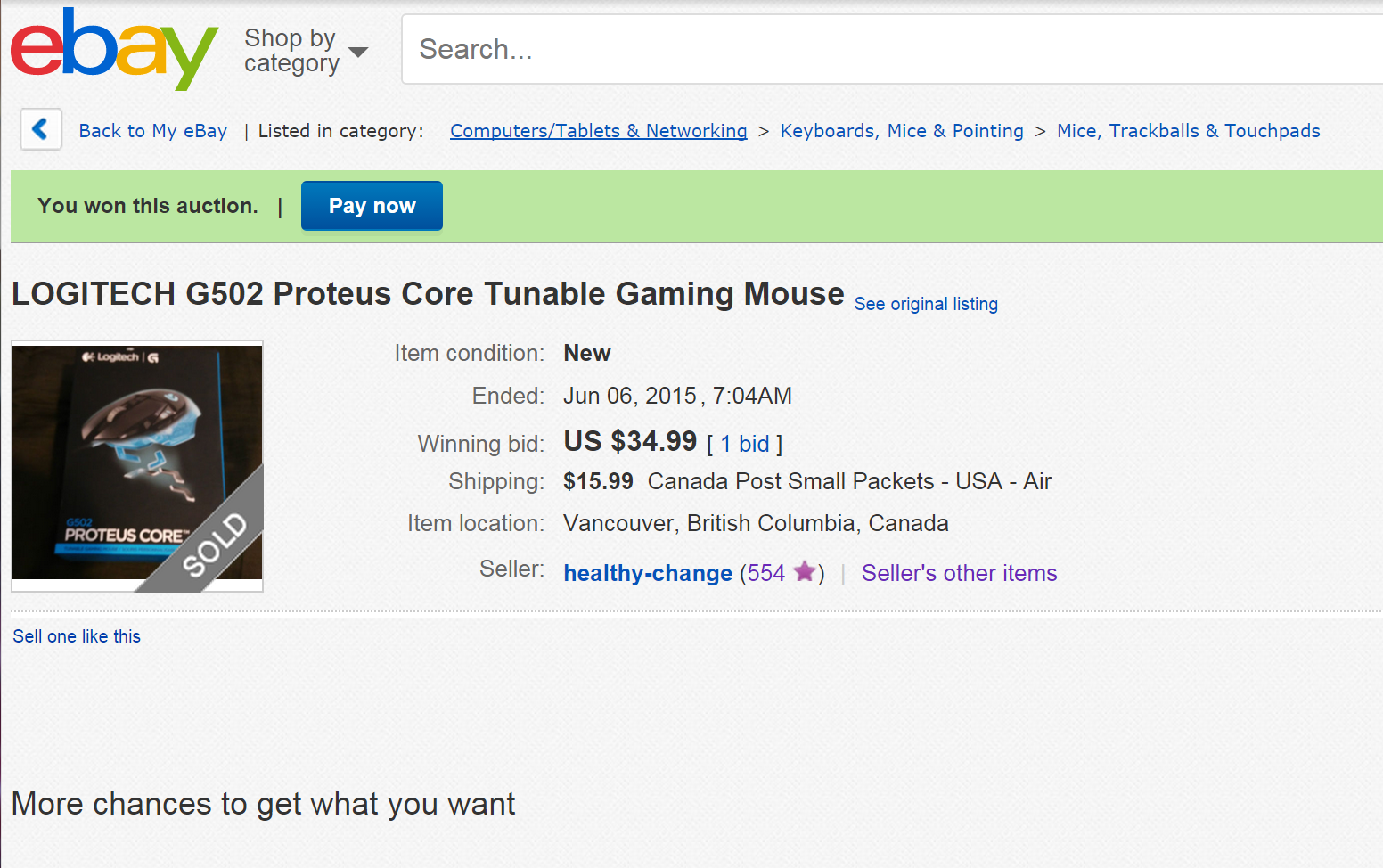Click the seller's 554 feedback score
Viewport: 1383px width, 868px height.
coord(765,573)
